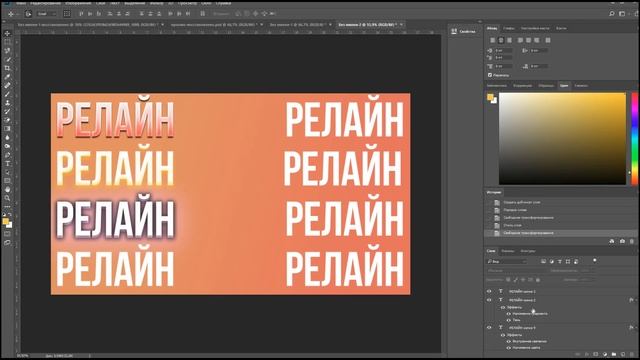Open the auto-select Layer dropdown in options bar
The width and height of the screenshot is (640, 360).
(x=47, y=14)
